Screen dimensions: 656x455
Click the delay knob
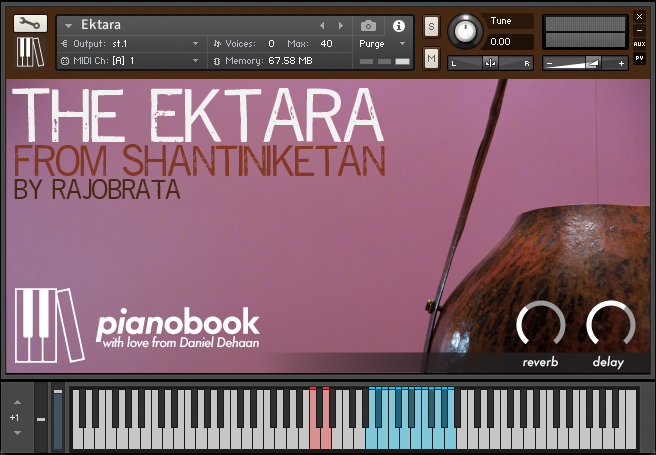pos(609,325)
